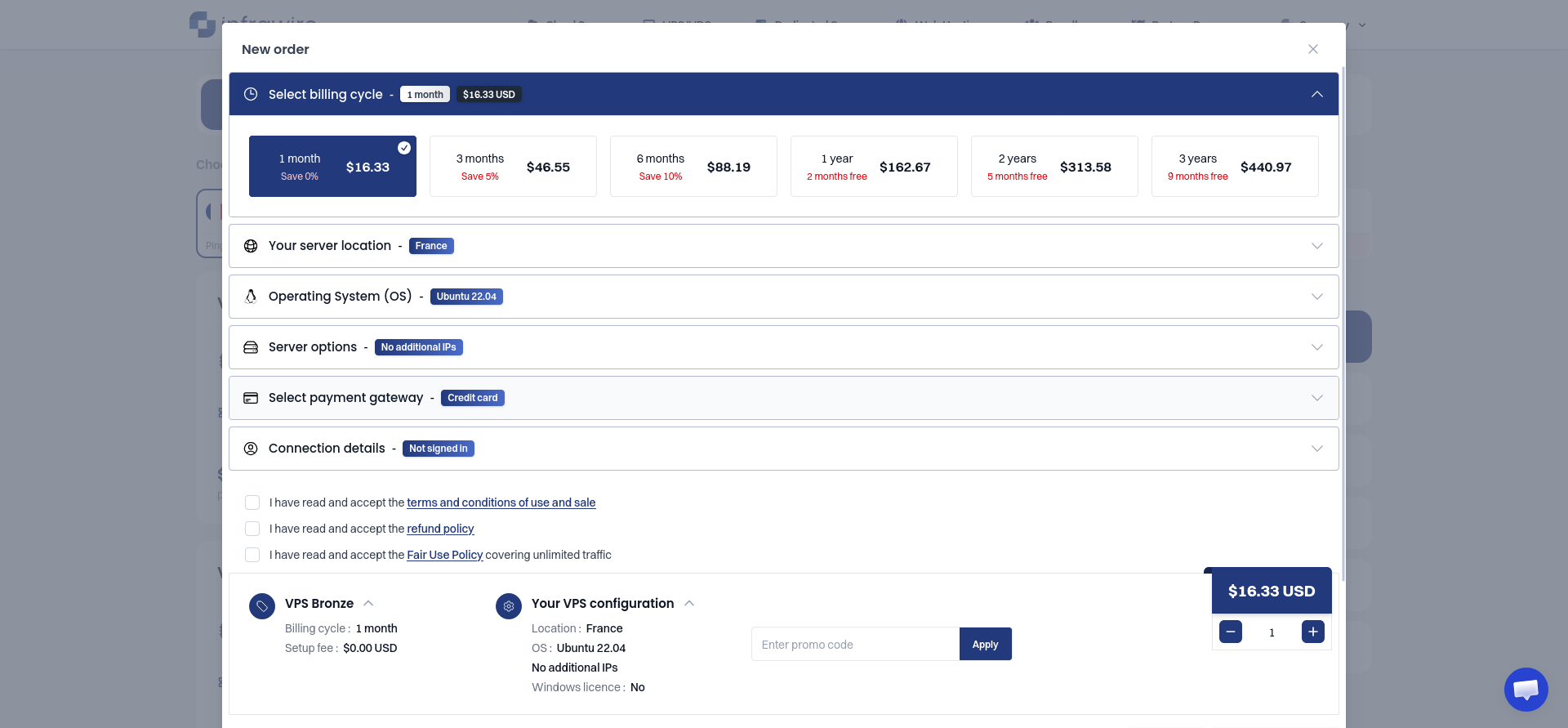Pick the 3 years billing cycle

1235,167
